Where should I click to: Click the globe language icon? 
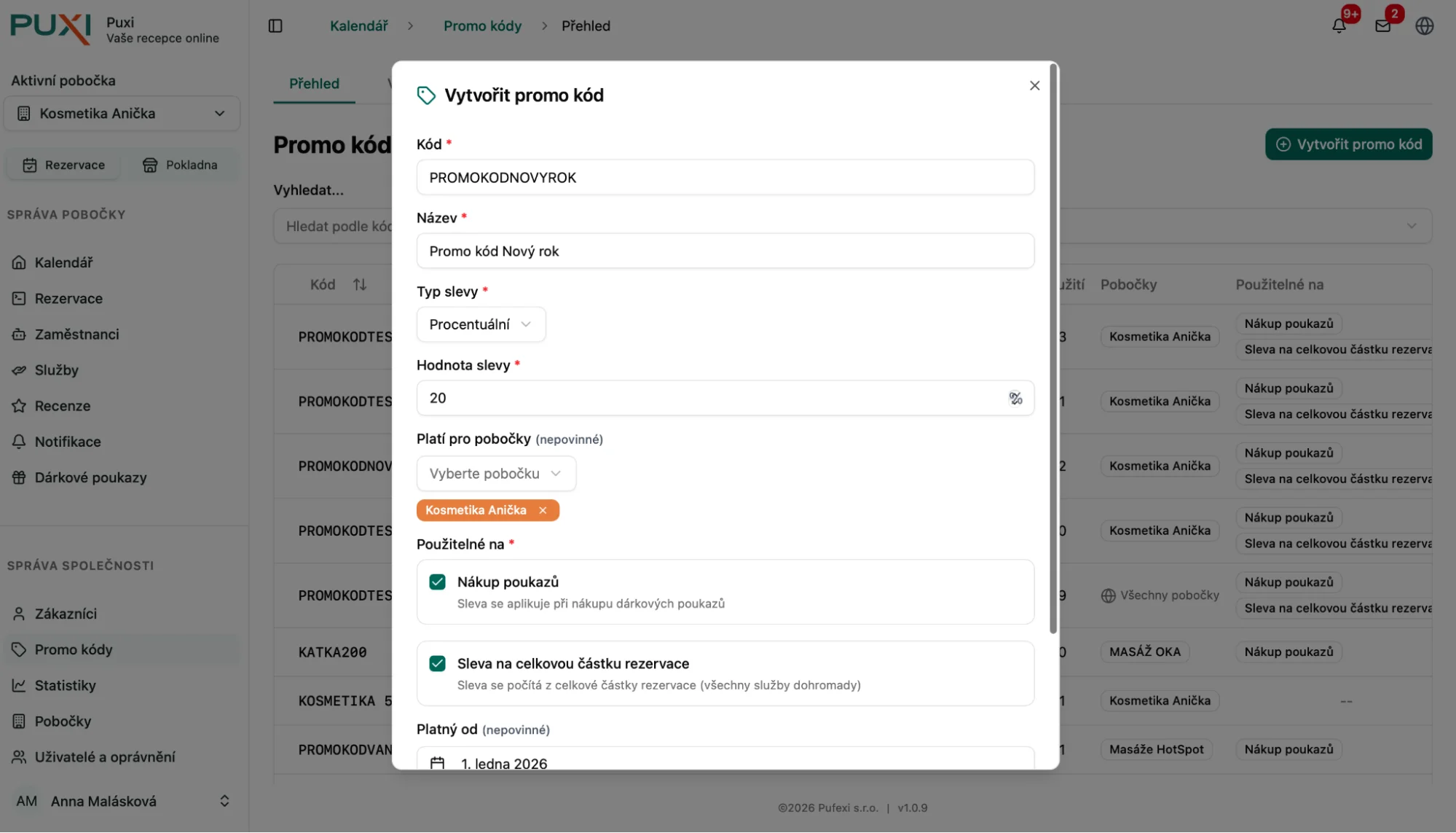pyautogui.click(x=1425, y=26)
